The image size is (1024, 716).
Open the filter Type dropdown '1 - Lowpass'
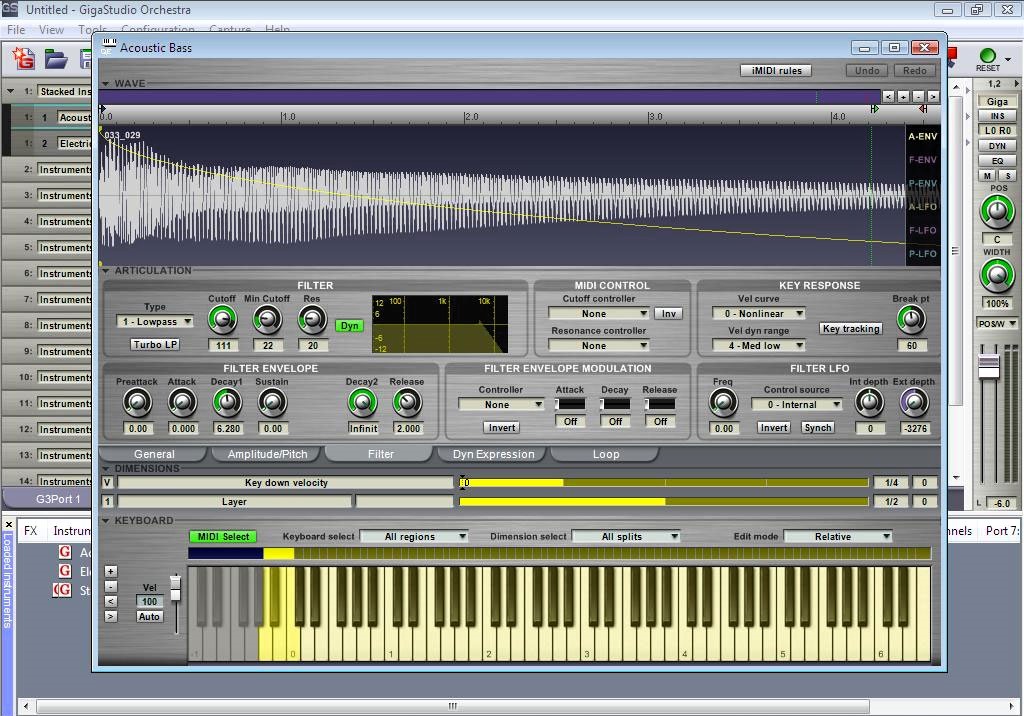155,321
